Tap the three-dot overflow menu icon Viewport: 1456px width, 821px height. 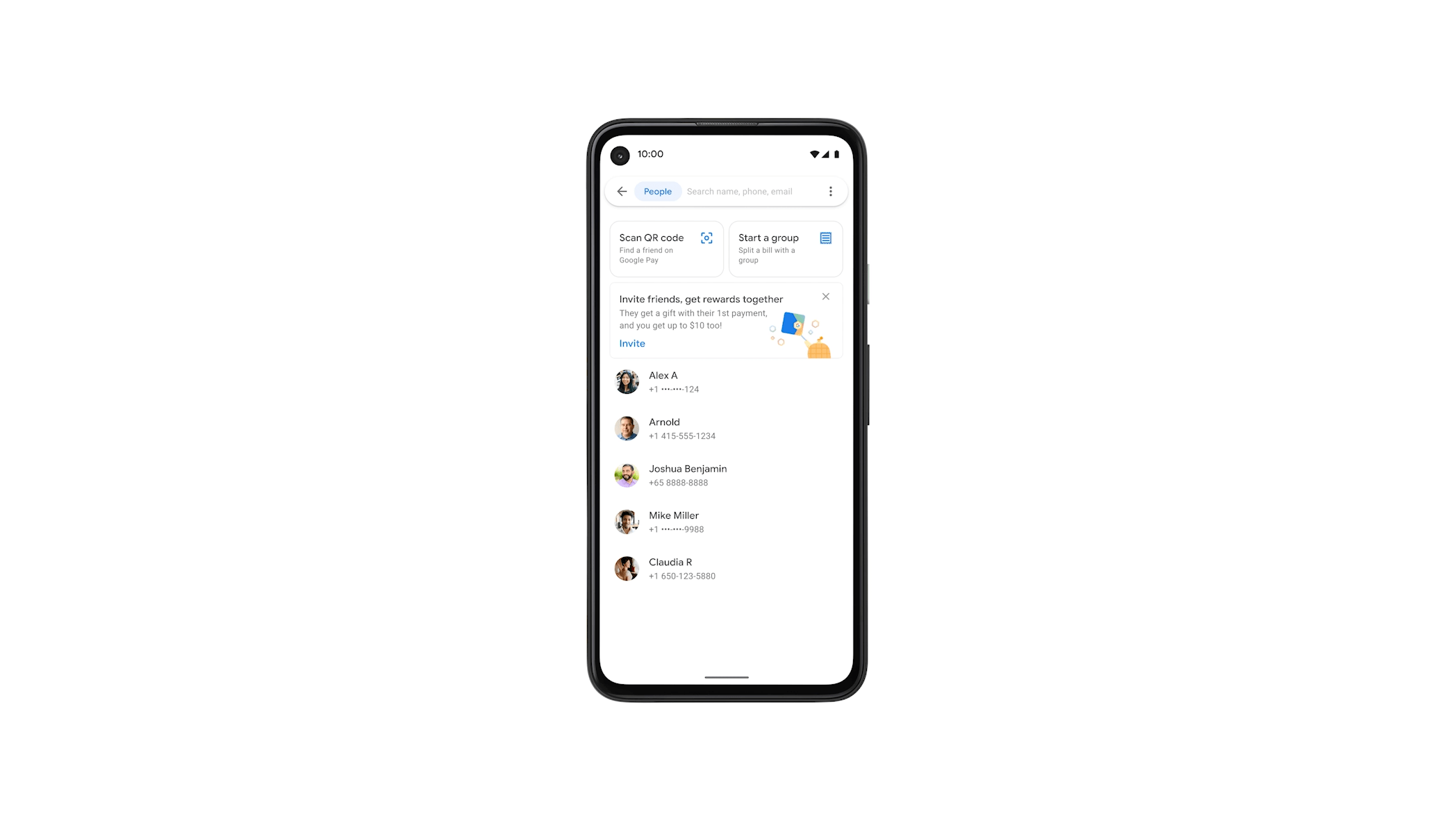[830, 191]
